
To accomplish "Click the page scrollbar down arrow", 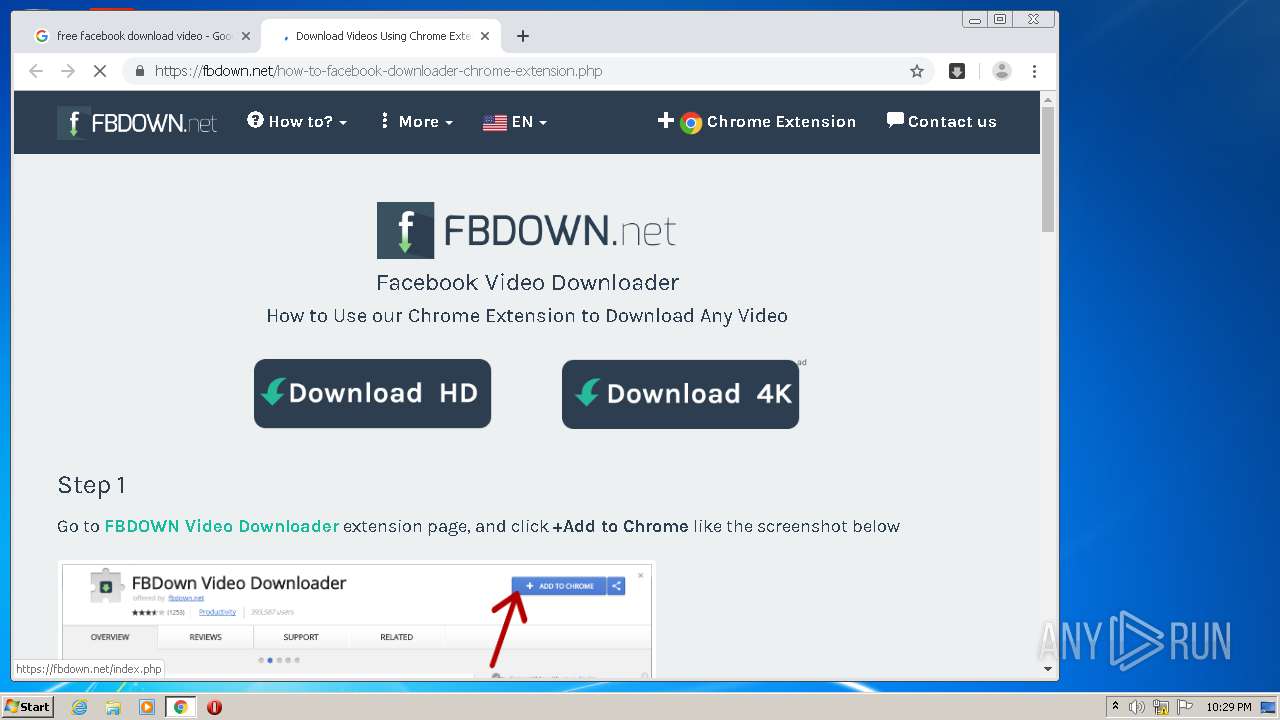I will pyautogui.click(x=1048, y=669).
